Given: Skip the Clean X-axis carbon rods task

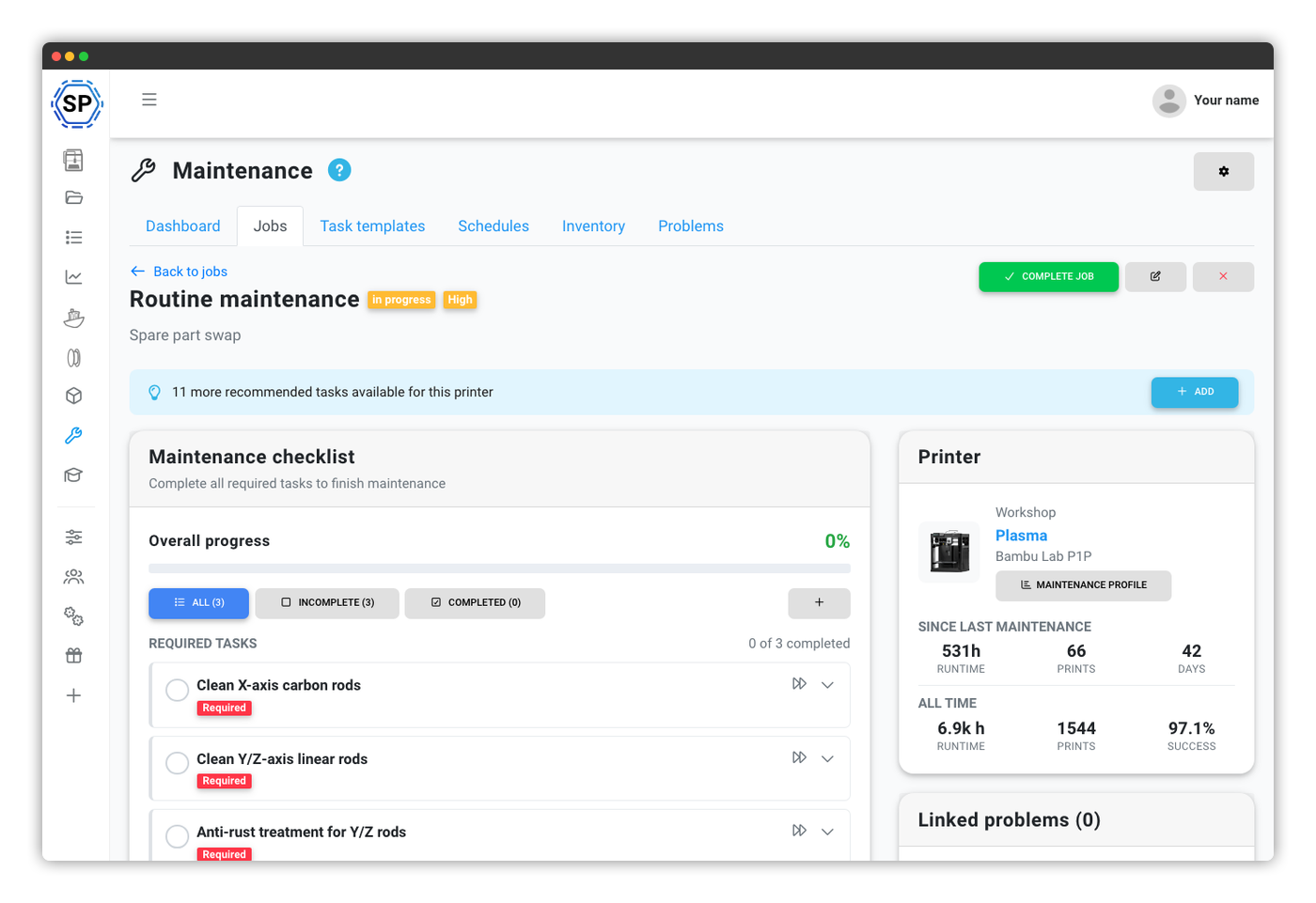Looking at the screenshot, I should coord(799,684).
